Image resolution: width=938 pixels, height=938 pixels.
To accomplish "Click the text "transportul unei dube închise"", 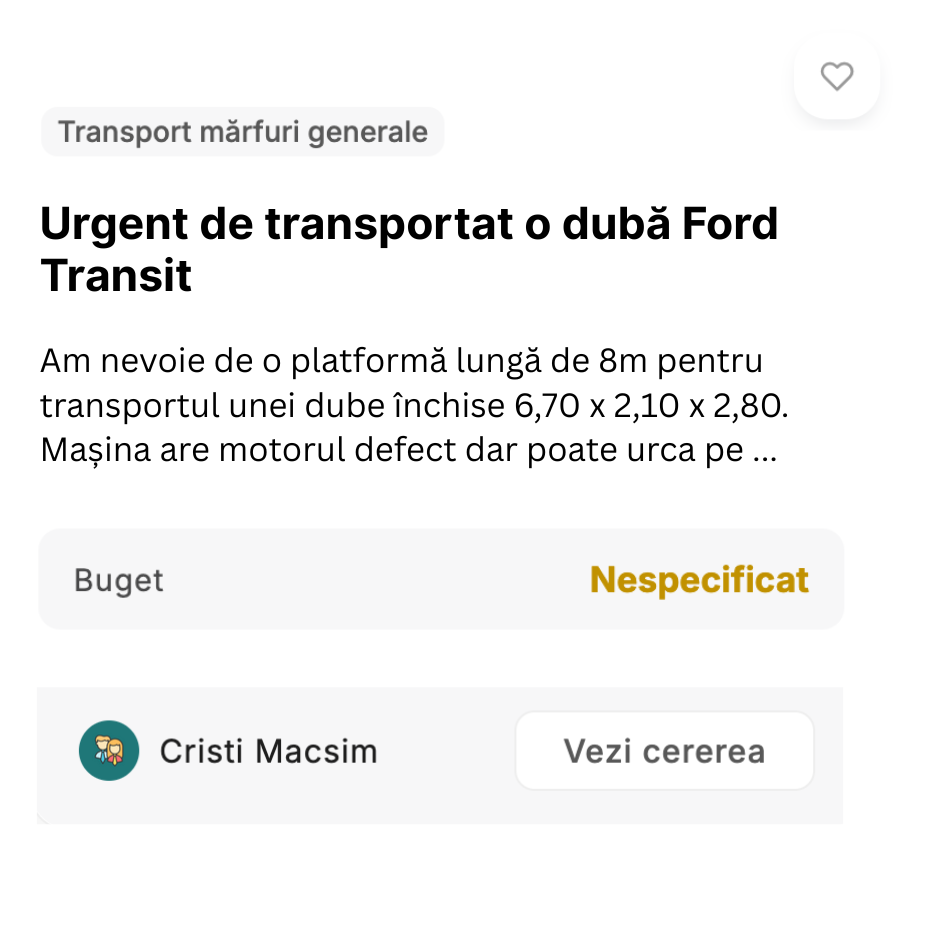I will (273, 405).
